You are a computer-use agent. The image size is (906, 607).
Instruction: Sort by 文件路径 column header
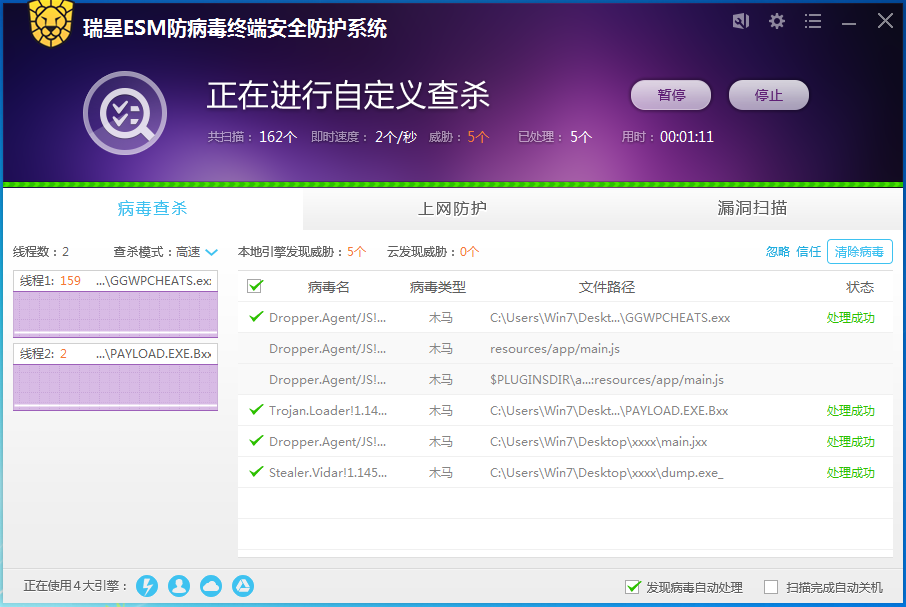(x=607, y=287)
